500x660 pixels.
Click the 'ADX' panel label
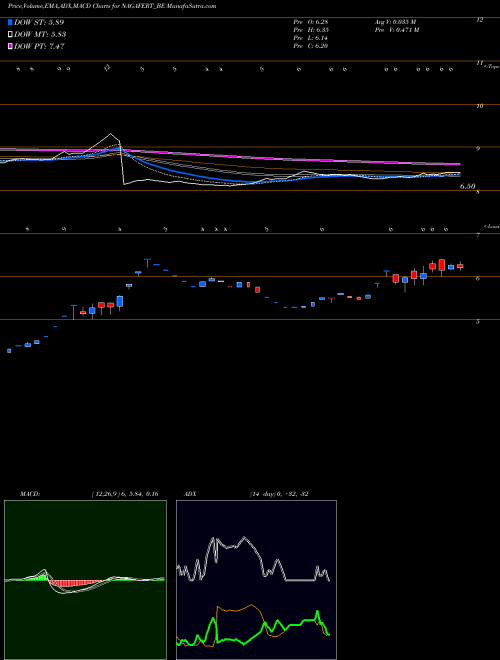(190, 494)
